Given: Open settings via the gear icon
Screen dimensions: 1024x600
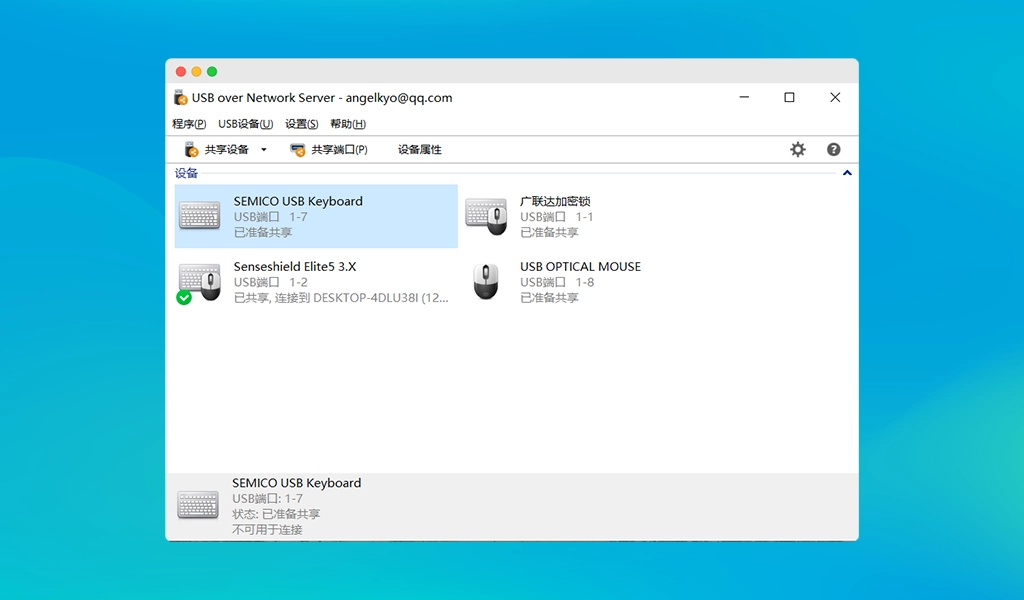Looking at the screenshot, I should pyautogui.click(x=797, y=150).
